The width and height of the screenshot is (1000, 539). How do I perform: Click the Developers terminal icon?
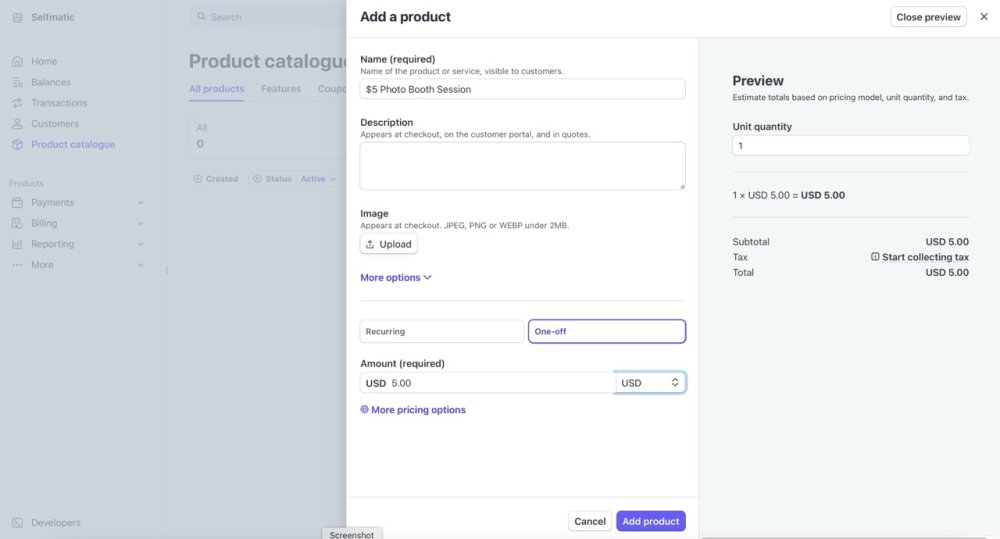17,523
